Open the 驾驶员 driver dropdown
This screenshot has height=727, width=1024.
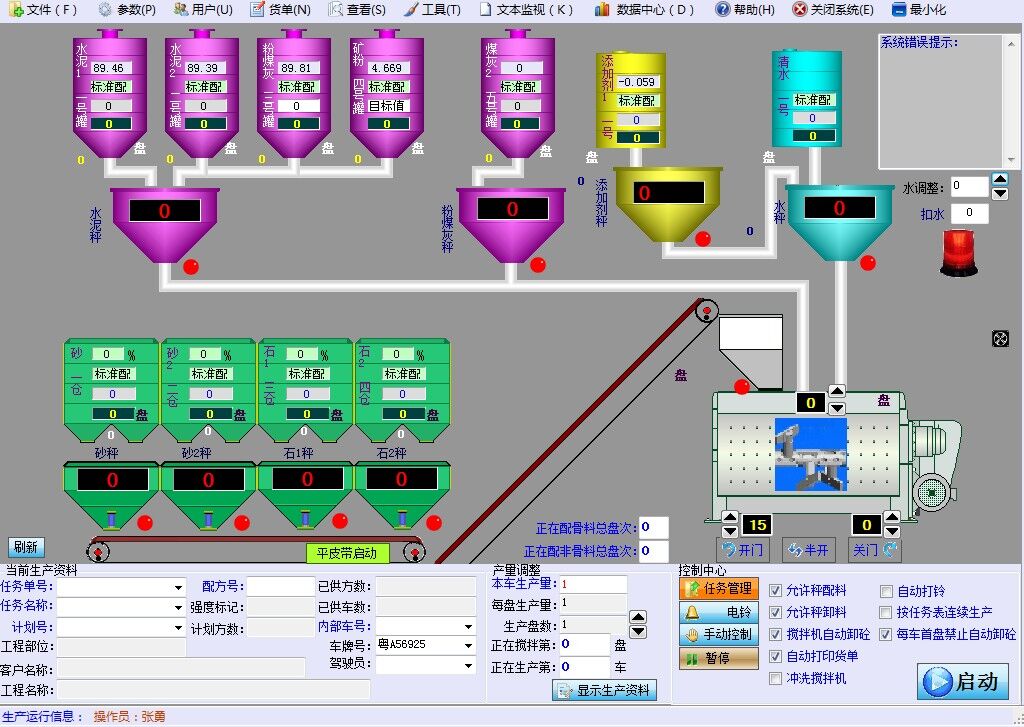pyautogui.click(x=466, y=665)
